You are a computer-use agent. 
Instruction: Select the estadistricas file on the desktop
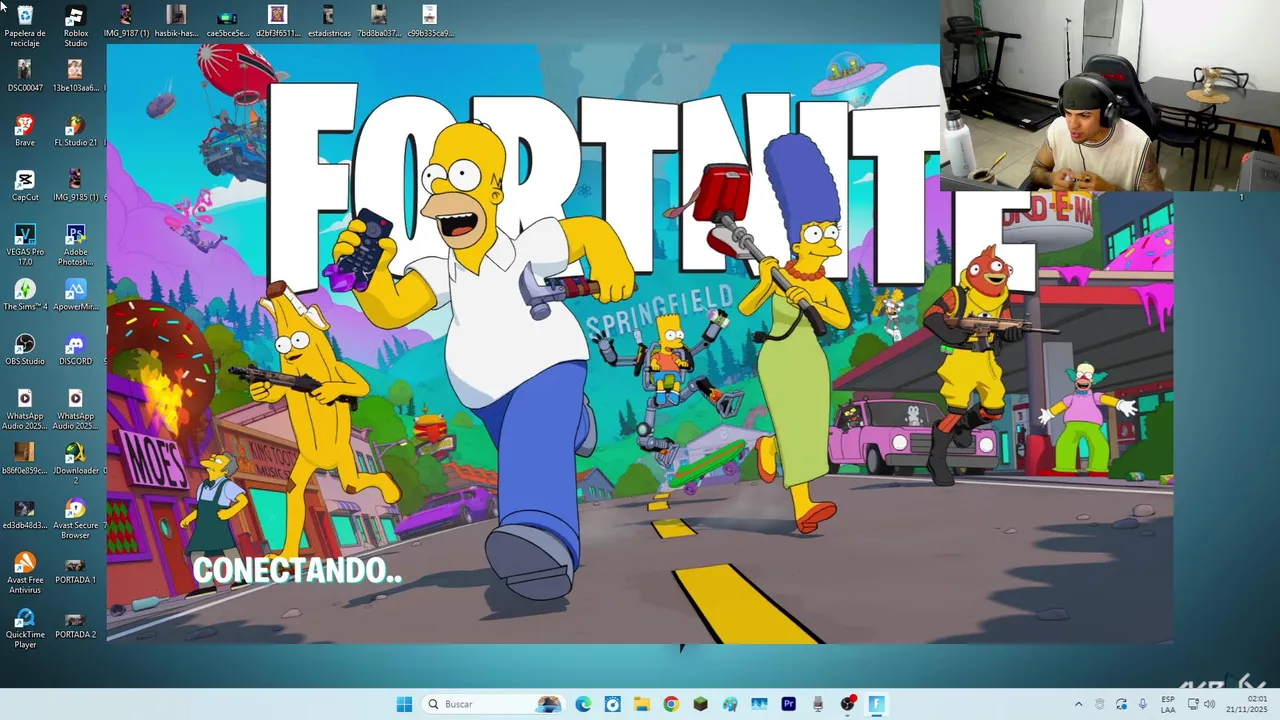click(329, 21)
